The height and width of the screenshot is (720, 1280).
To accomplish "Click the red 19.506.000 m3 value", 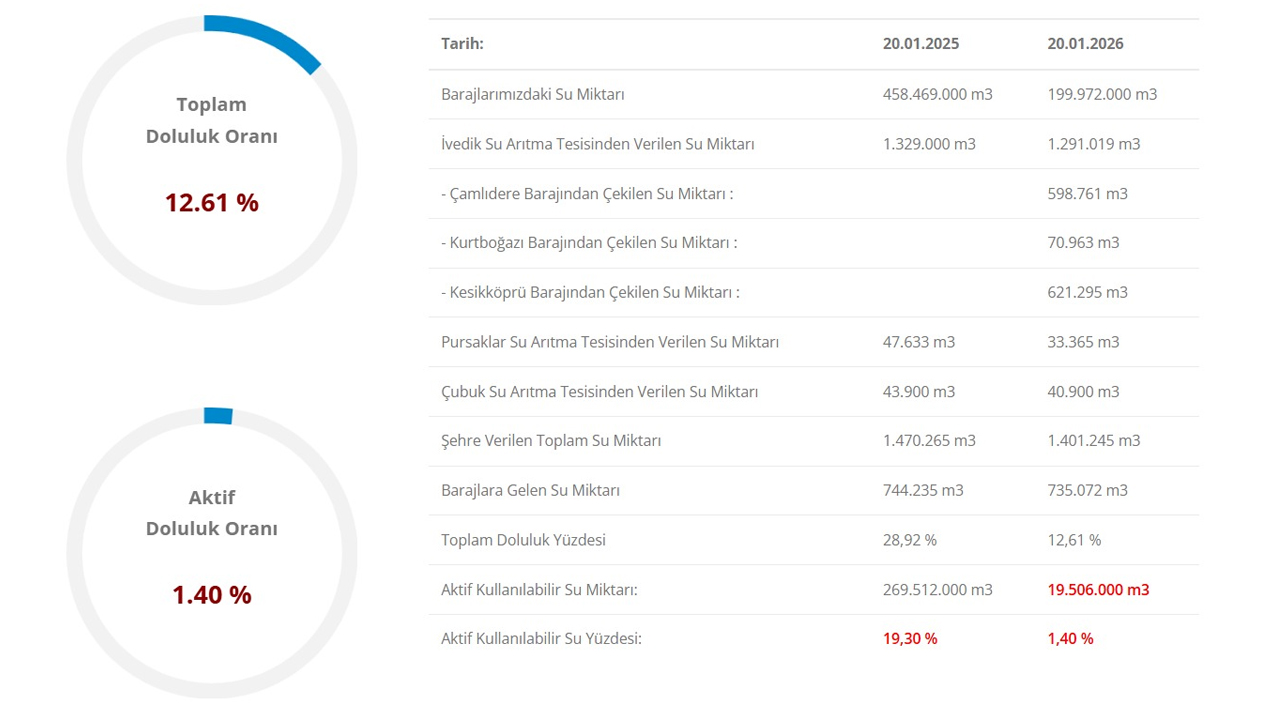I will [1098, 589].
